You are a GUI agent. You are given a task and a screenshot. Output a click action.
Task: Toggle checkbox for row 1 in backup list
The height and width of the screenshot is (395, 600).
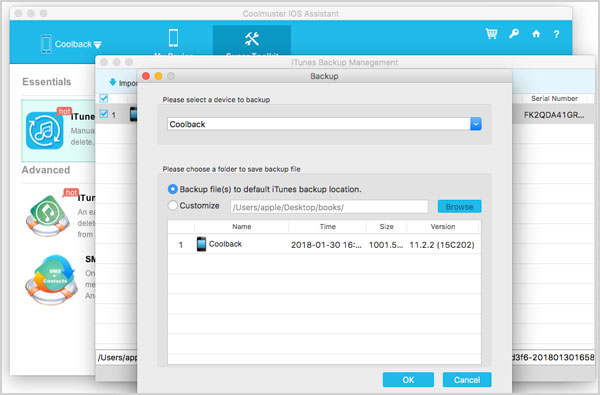click(104, 114)
